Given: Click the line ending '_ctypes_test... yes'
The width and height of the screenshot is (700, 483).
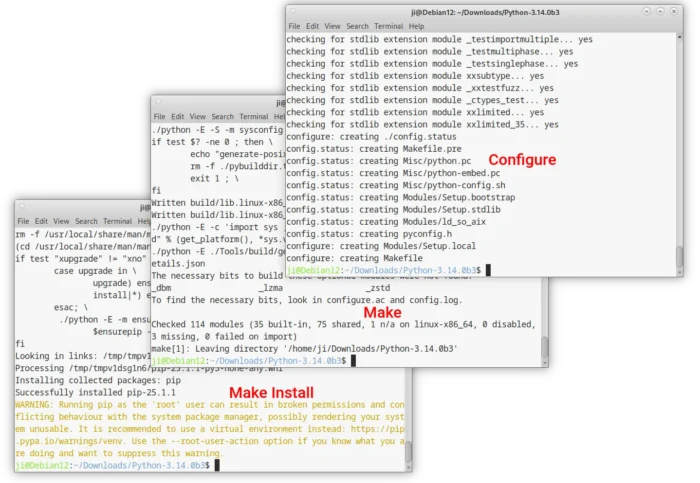Looking at the screenshot, I should click(x=422, y=100).
